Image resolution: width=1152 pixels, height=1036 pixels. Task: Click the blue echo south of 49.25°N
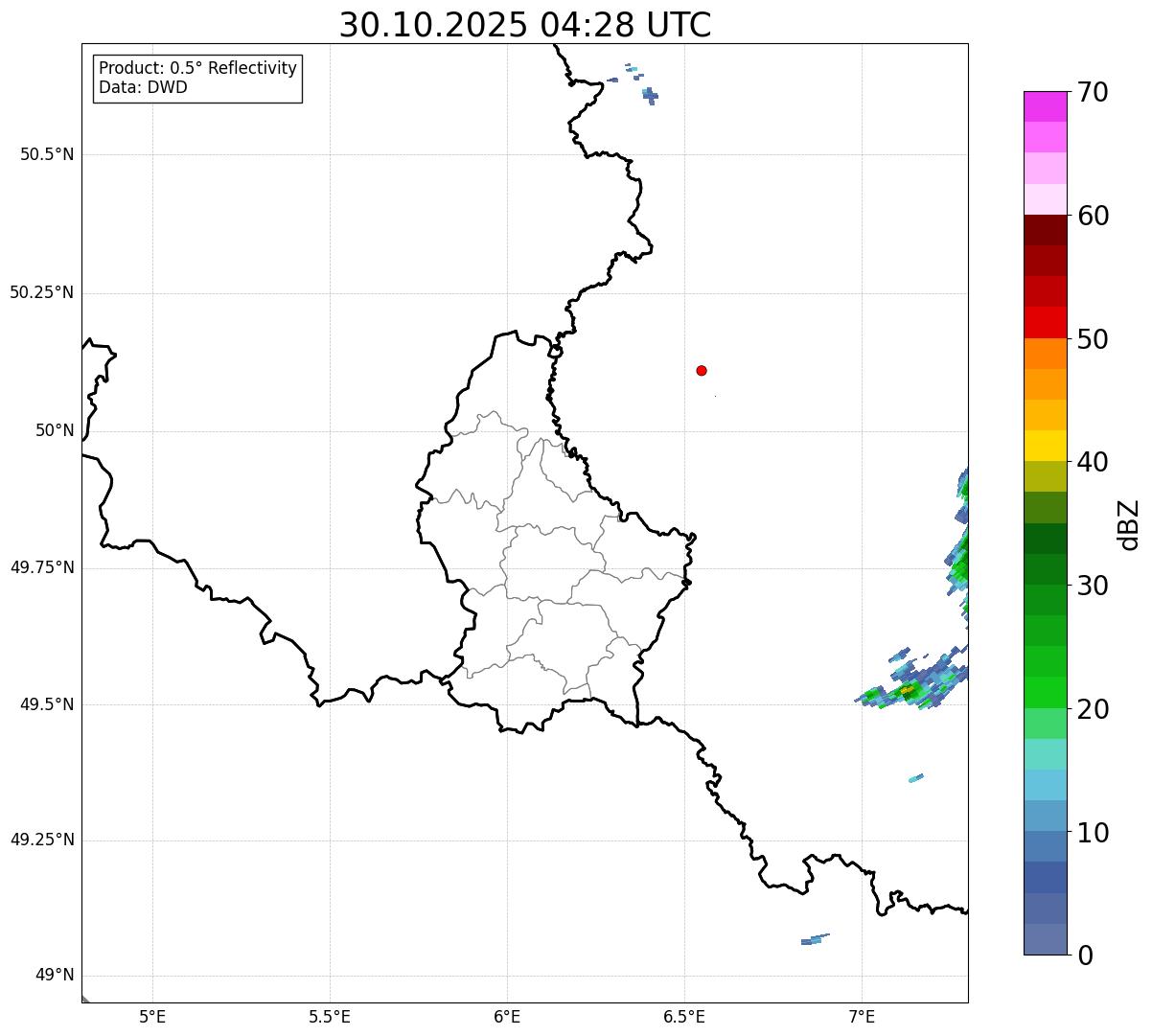(x=815, y=939)
